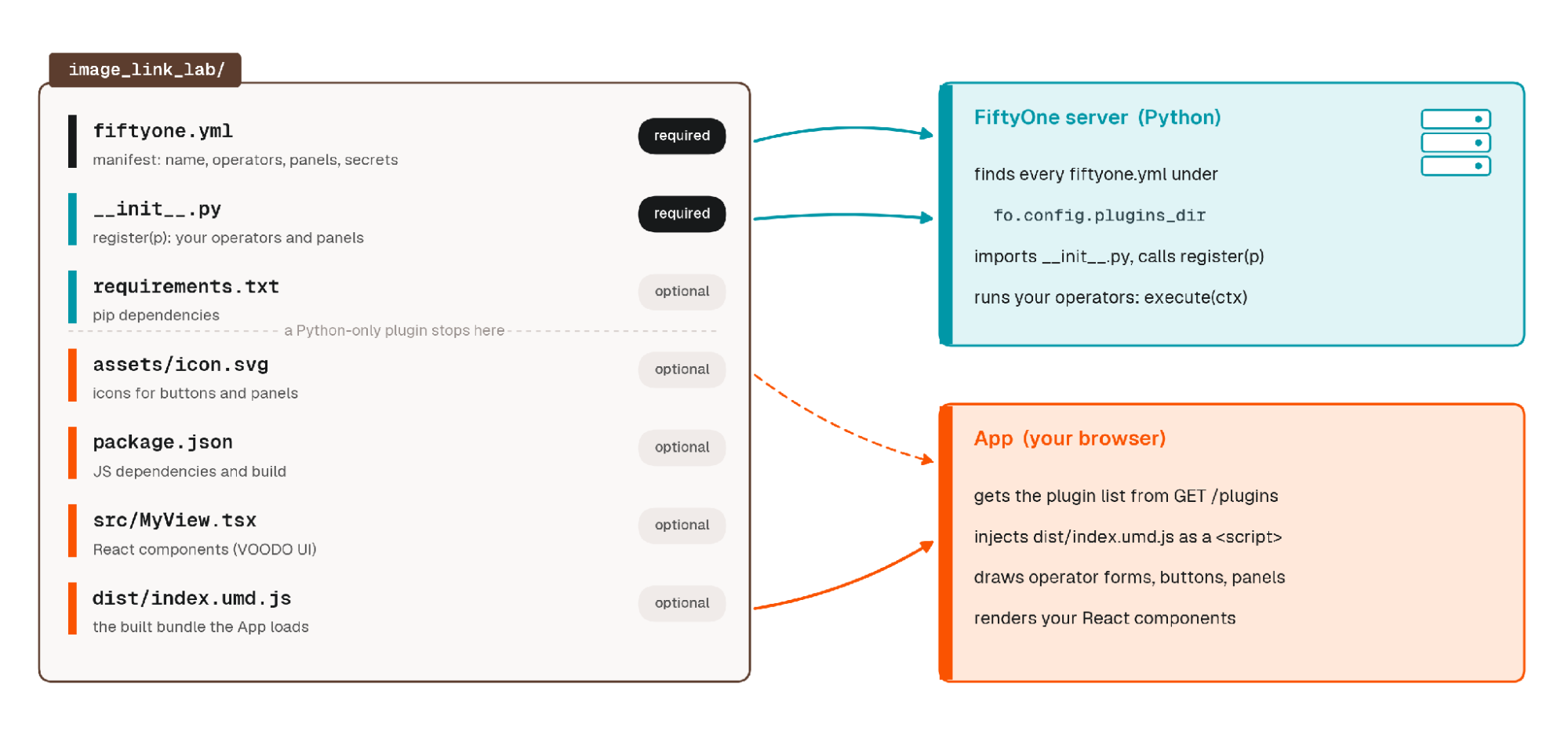Click the optional badge beside assets/icon.svg
The width and height of the screenshot is (1568, 731).
(x=682, y=369)
